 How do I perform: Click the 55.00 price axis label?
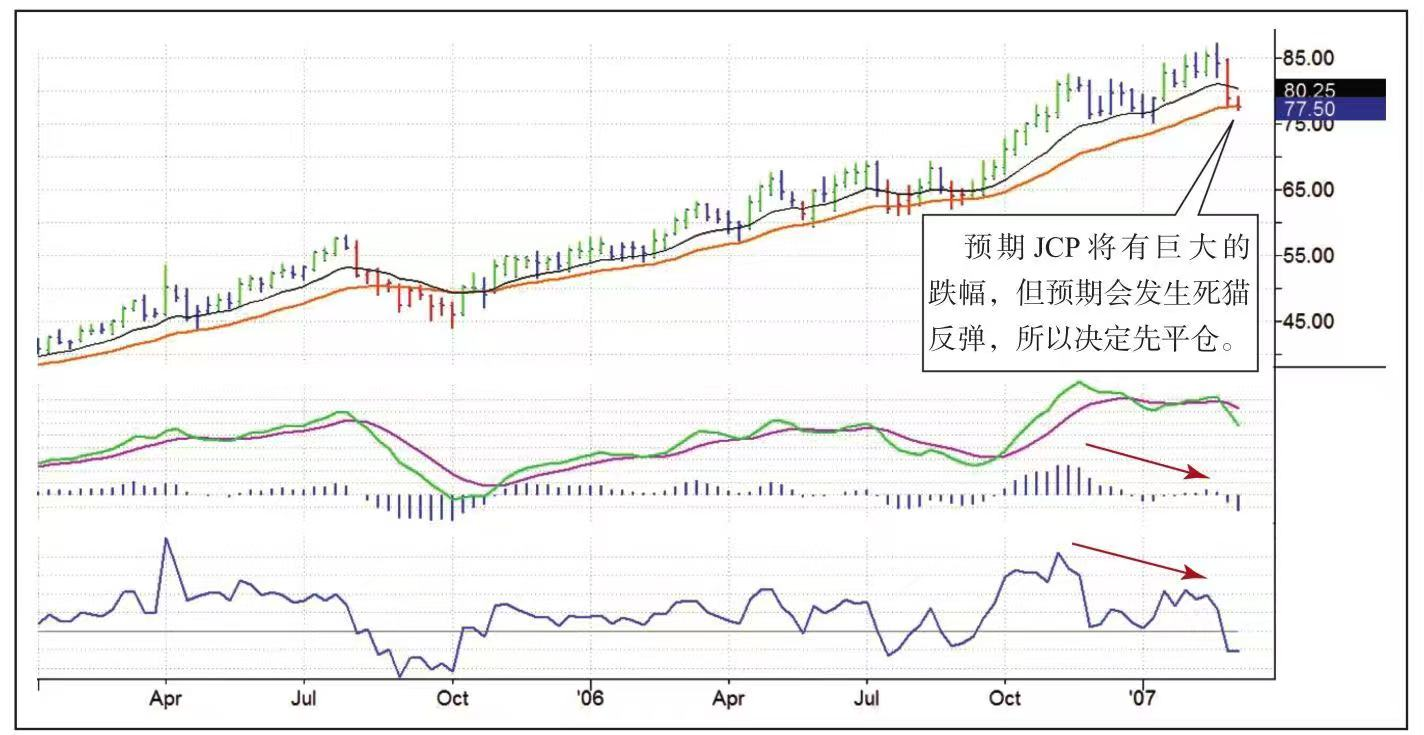[1309, 255]
